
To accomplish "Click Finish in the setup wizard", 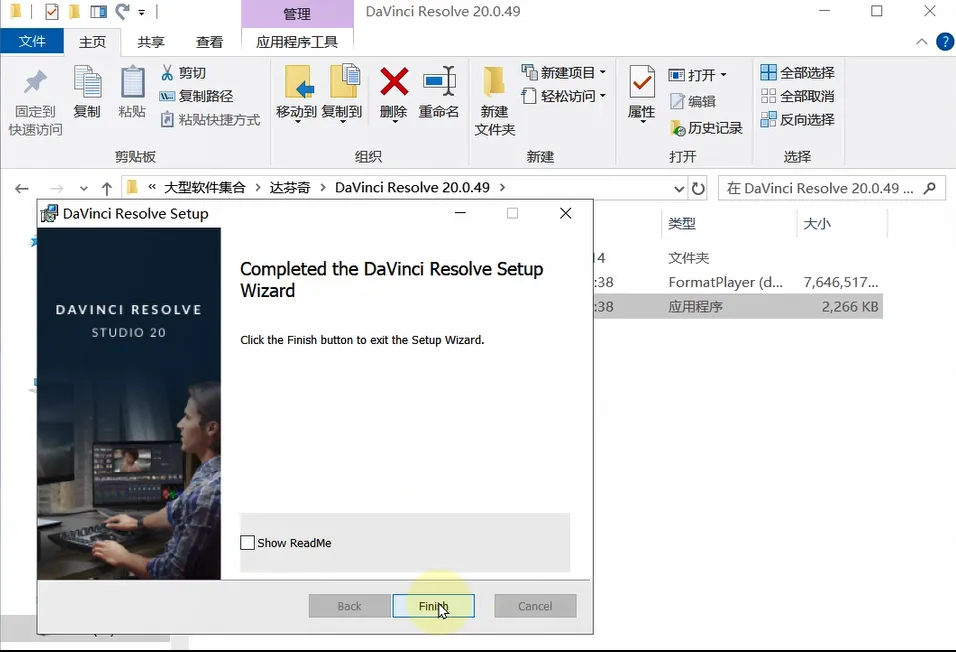I will [x=433, y=606].
